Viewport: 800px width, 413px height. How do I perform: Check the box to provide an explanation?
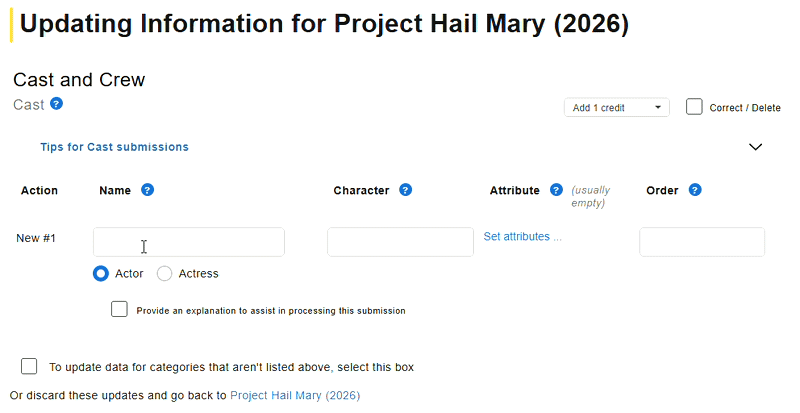point(120,310)
